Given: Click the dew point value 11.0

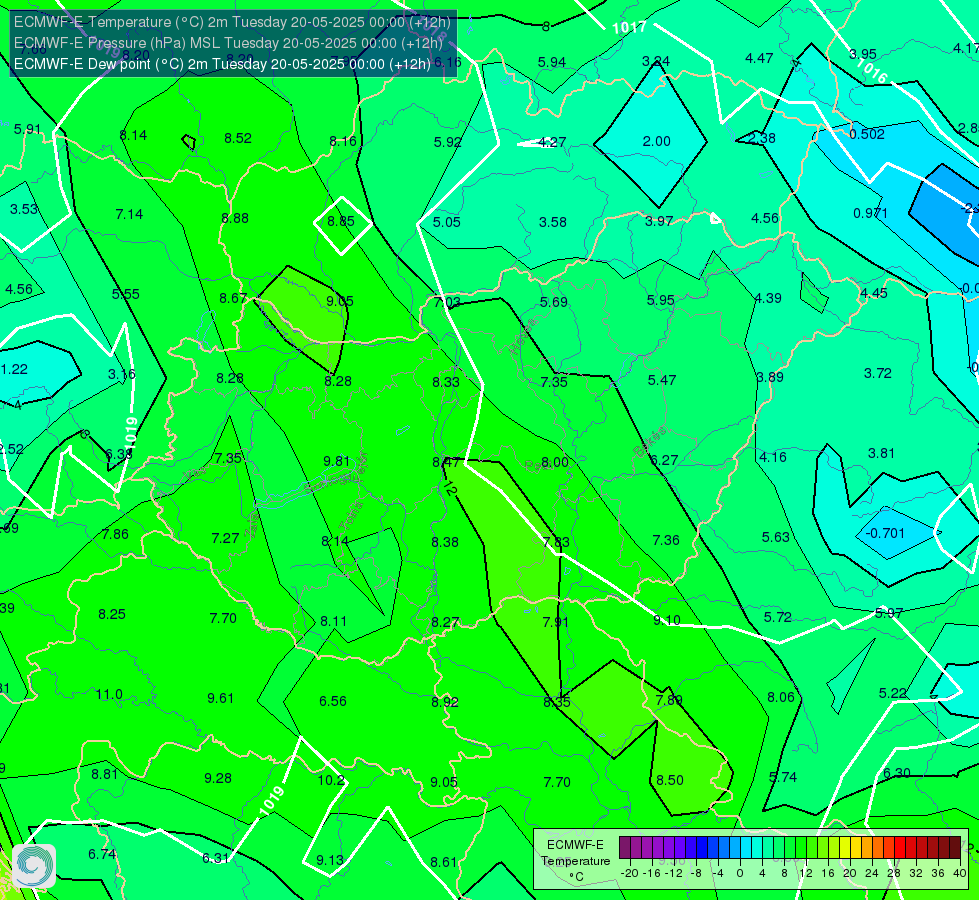Looking at the screenshot, I should pos(109,695).
